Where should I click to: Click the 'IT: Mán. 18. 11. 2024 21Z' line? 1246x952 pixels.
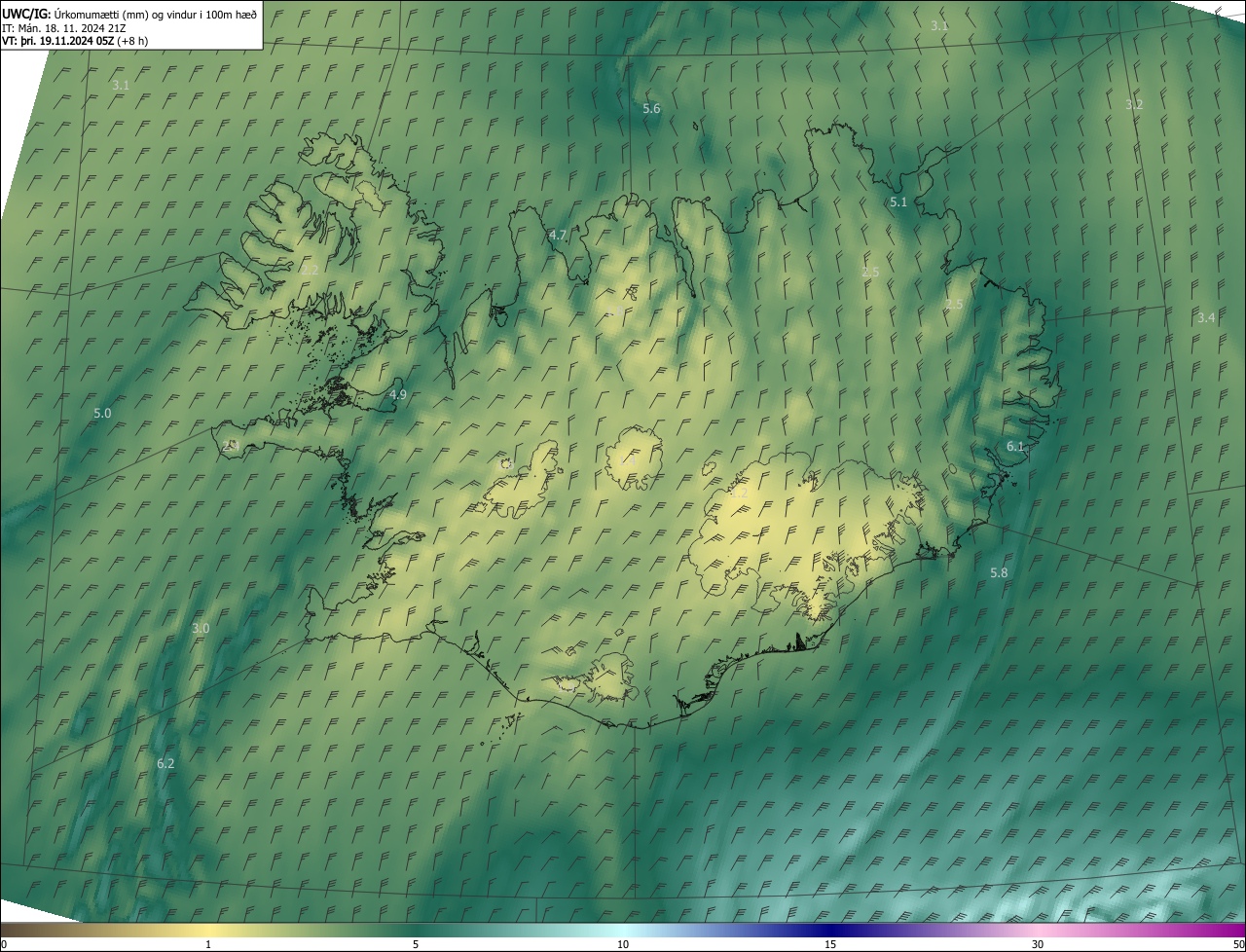tap(62, 27)
